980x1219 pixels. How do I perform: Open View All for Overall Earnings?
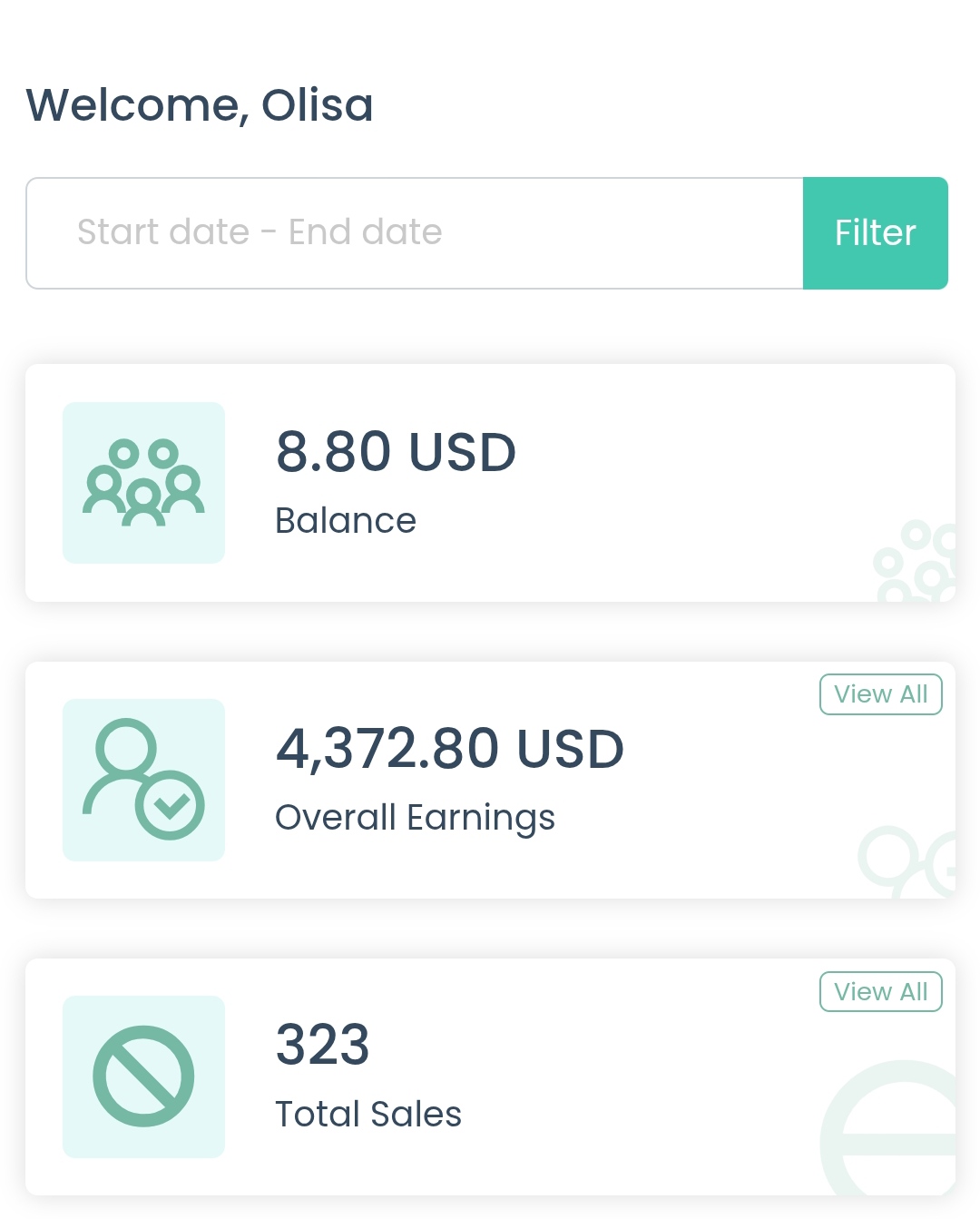[x=880, y=694]
